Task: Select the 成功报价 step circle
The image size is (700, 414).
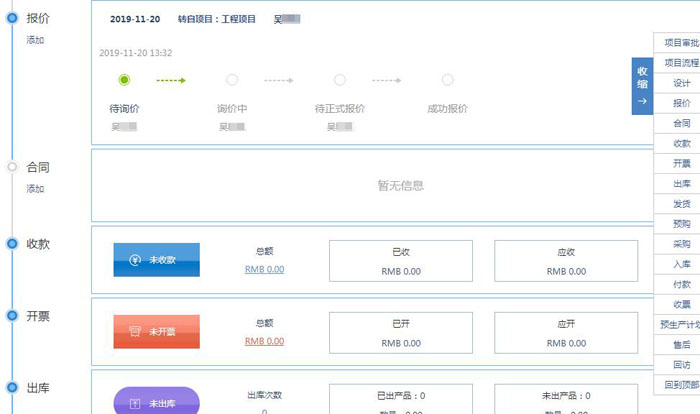Action: point(446,80)
